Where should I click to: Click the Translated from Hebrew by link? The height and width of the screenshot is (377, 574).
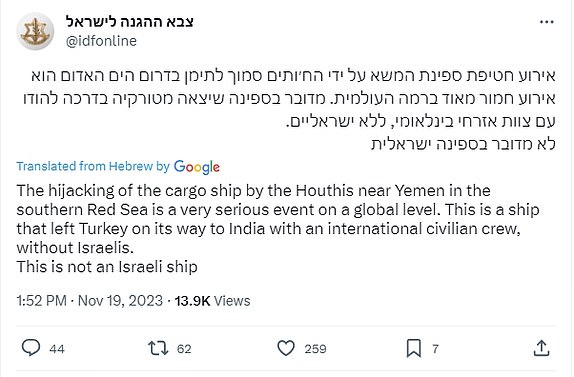93,167
